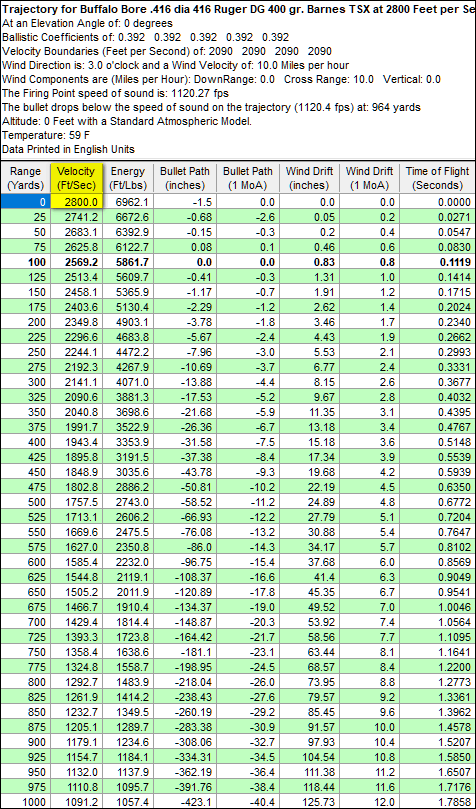Click the Energy (Ft/Lbs) column header
The image size is (476, 809).
[128, 178]
